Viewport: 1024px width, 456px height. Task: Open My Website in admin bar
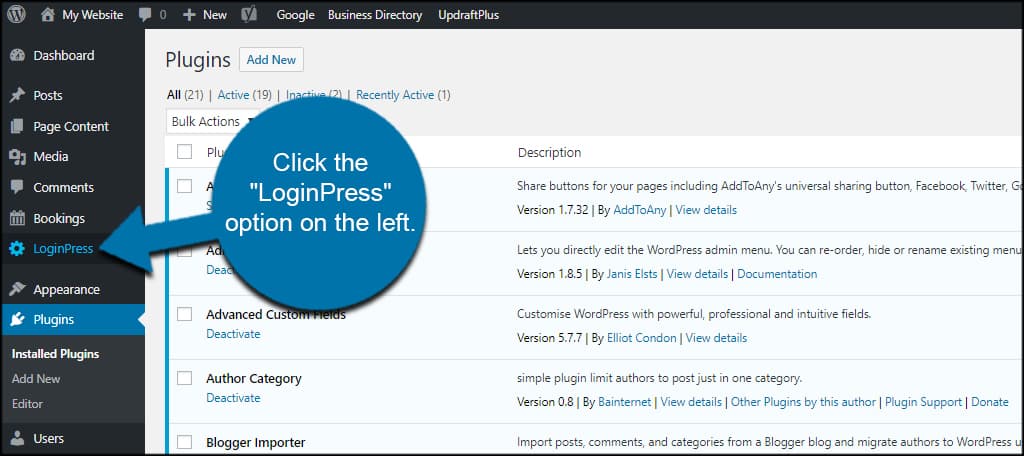click(x=93, y=14)
